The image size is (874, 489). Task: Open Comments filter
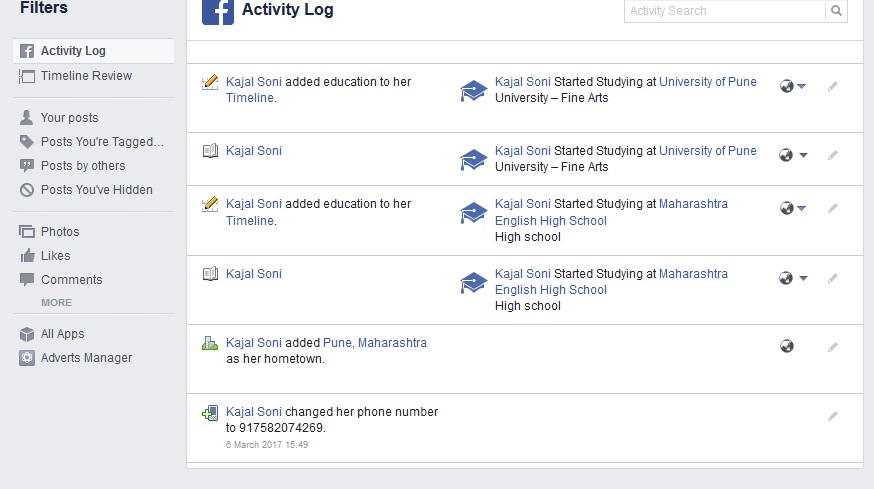pyautogui.click(x=71, y=279)
